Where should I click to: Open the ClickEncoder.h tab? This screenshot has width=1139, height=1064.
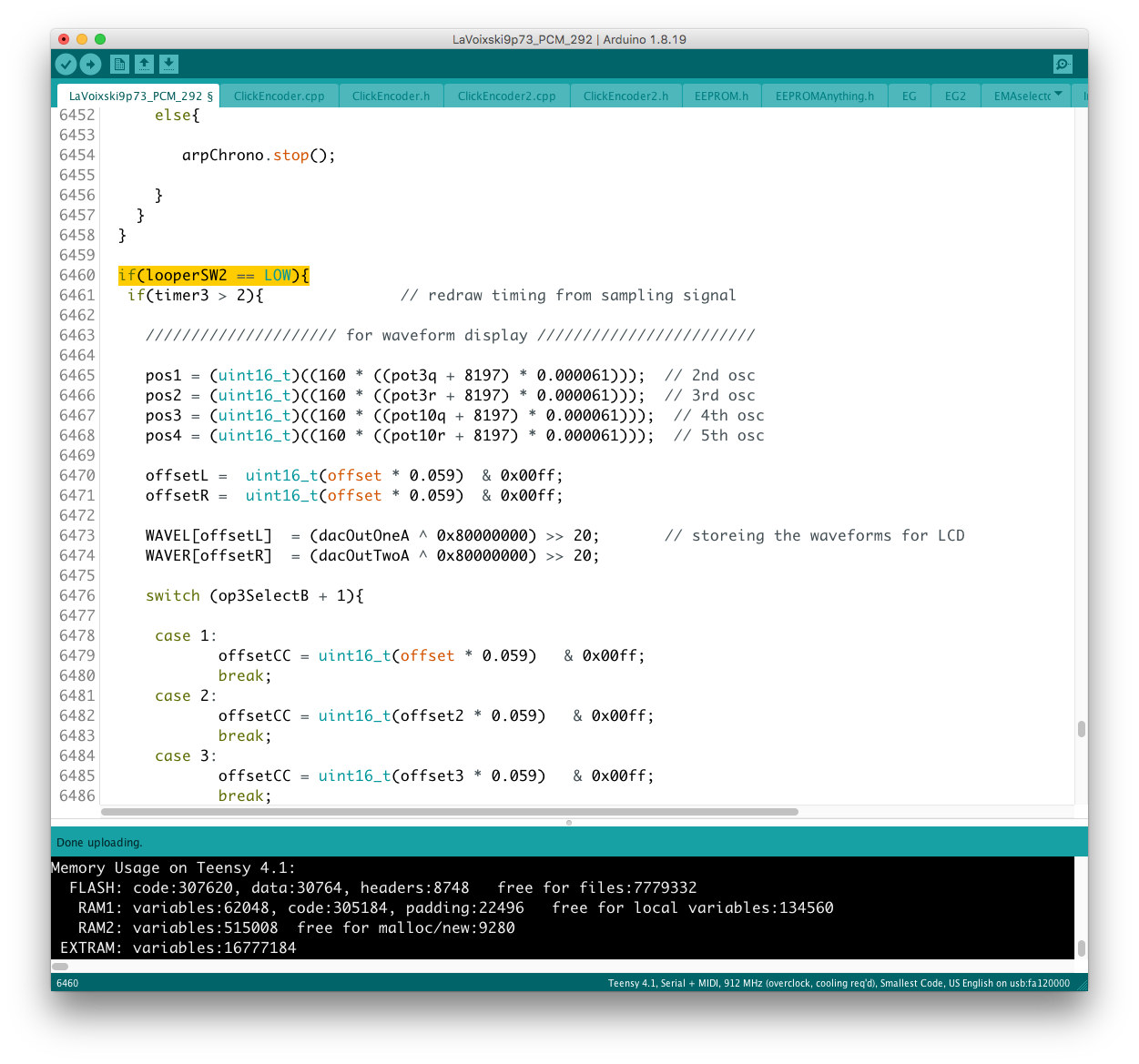391,96
